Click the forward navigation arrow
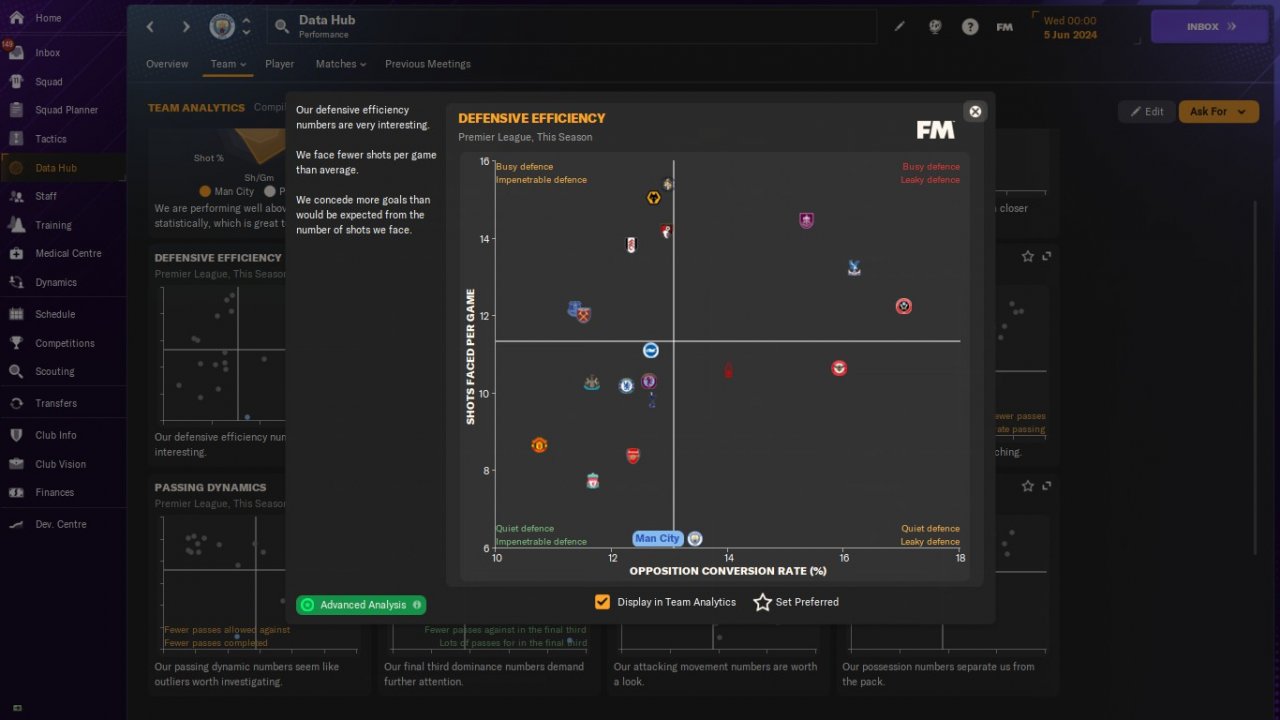 pos(185,27)
